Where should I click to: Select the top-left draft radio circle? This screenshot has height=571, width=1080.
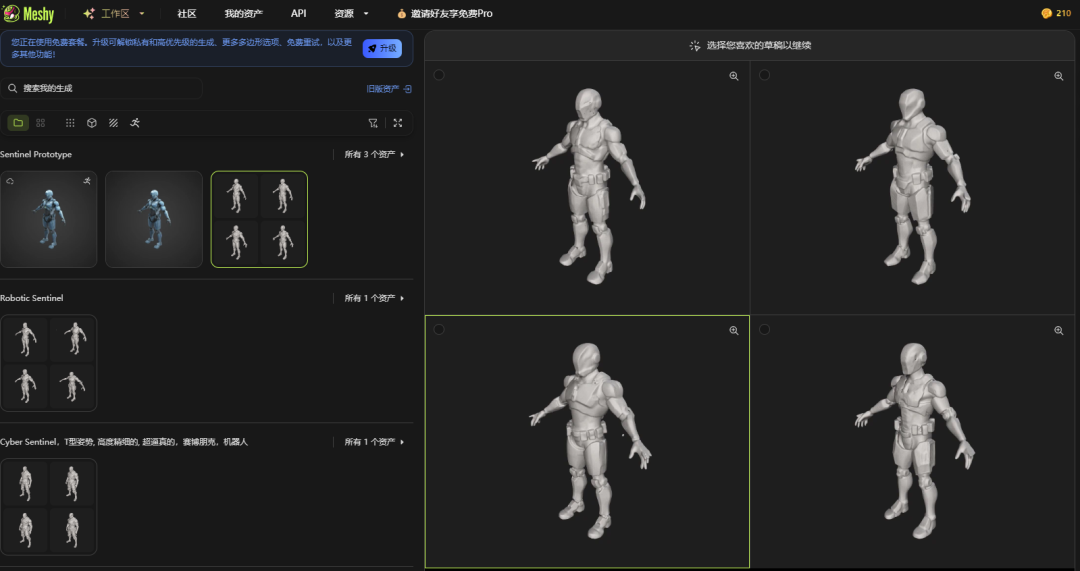439,75
